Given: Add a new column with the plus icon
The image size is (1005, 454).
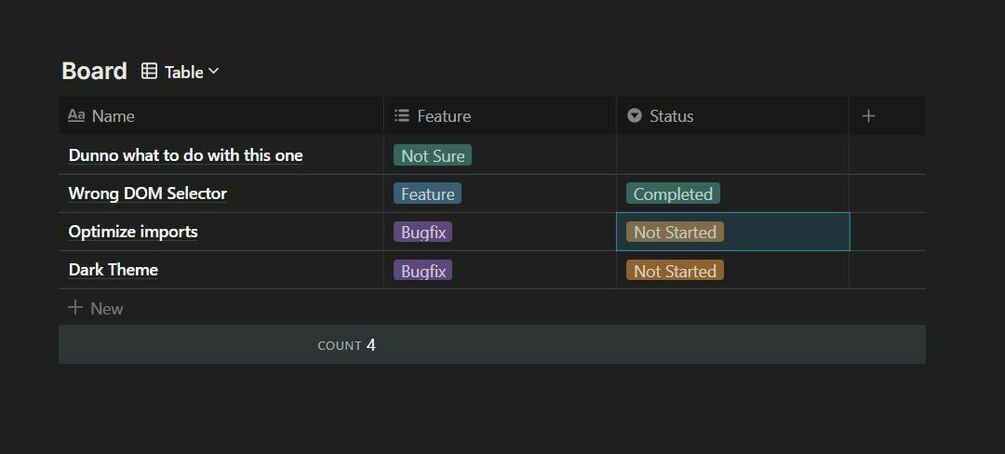Looking at the screenshot, I should point(868,116).
